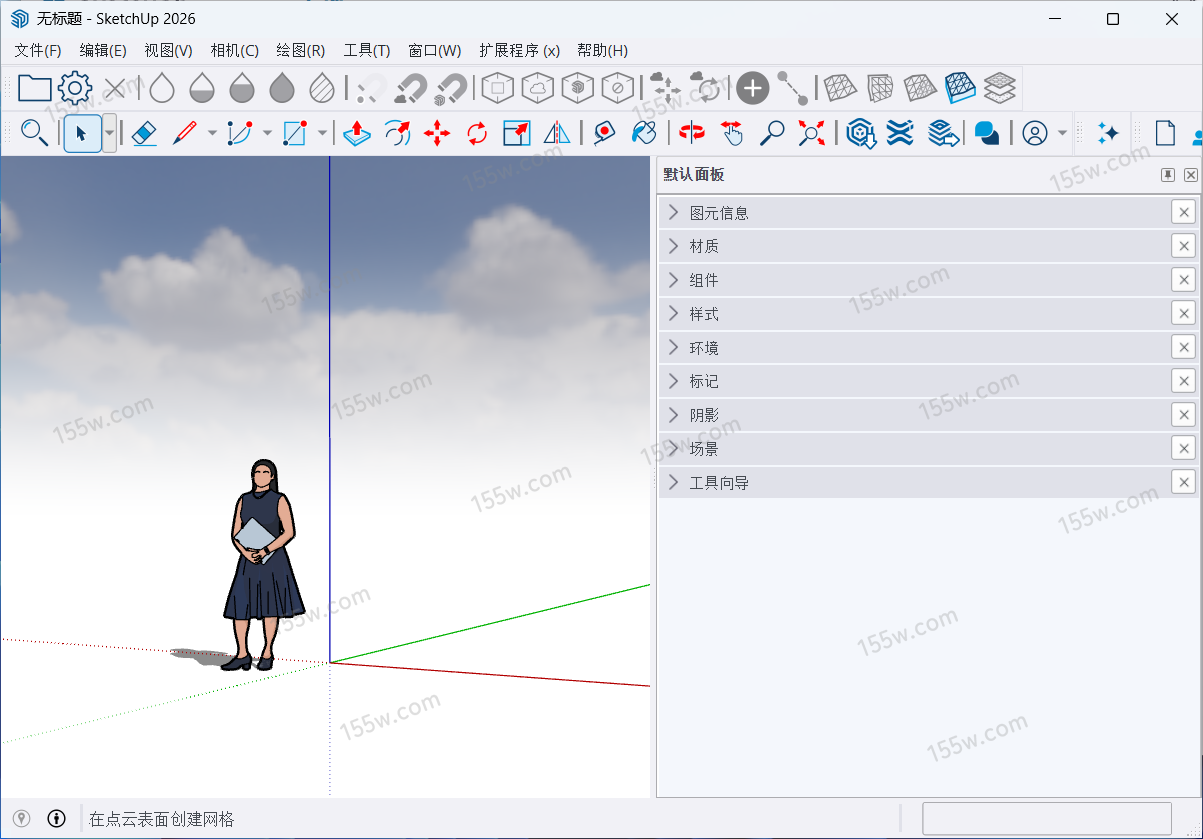1203x839 pixels.
Task: Open the dropdown arrow beside the Pencil tool
Action: coord(212,133)
